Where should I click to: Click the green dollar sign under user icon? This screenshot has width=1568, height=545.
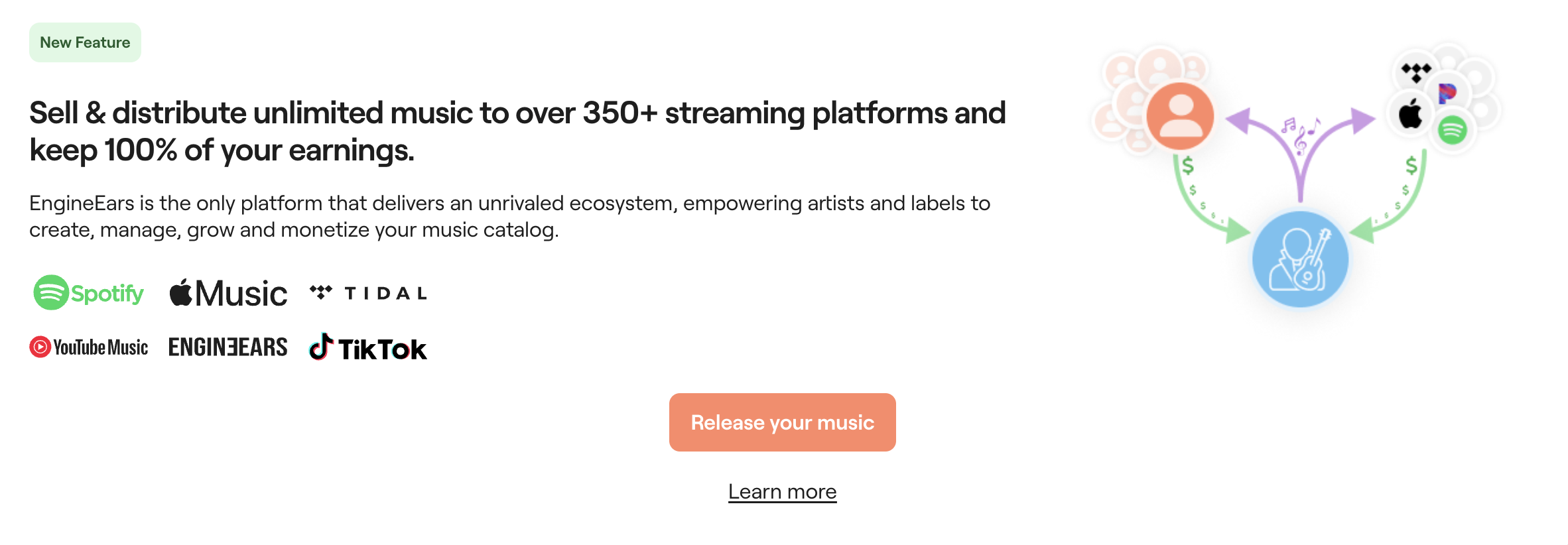(1187, 165)
